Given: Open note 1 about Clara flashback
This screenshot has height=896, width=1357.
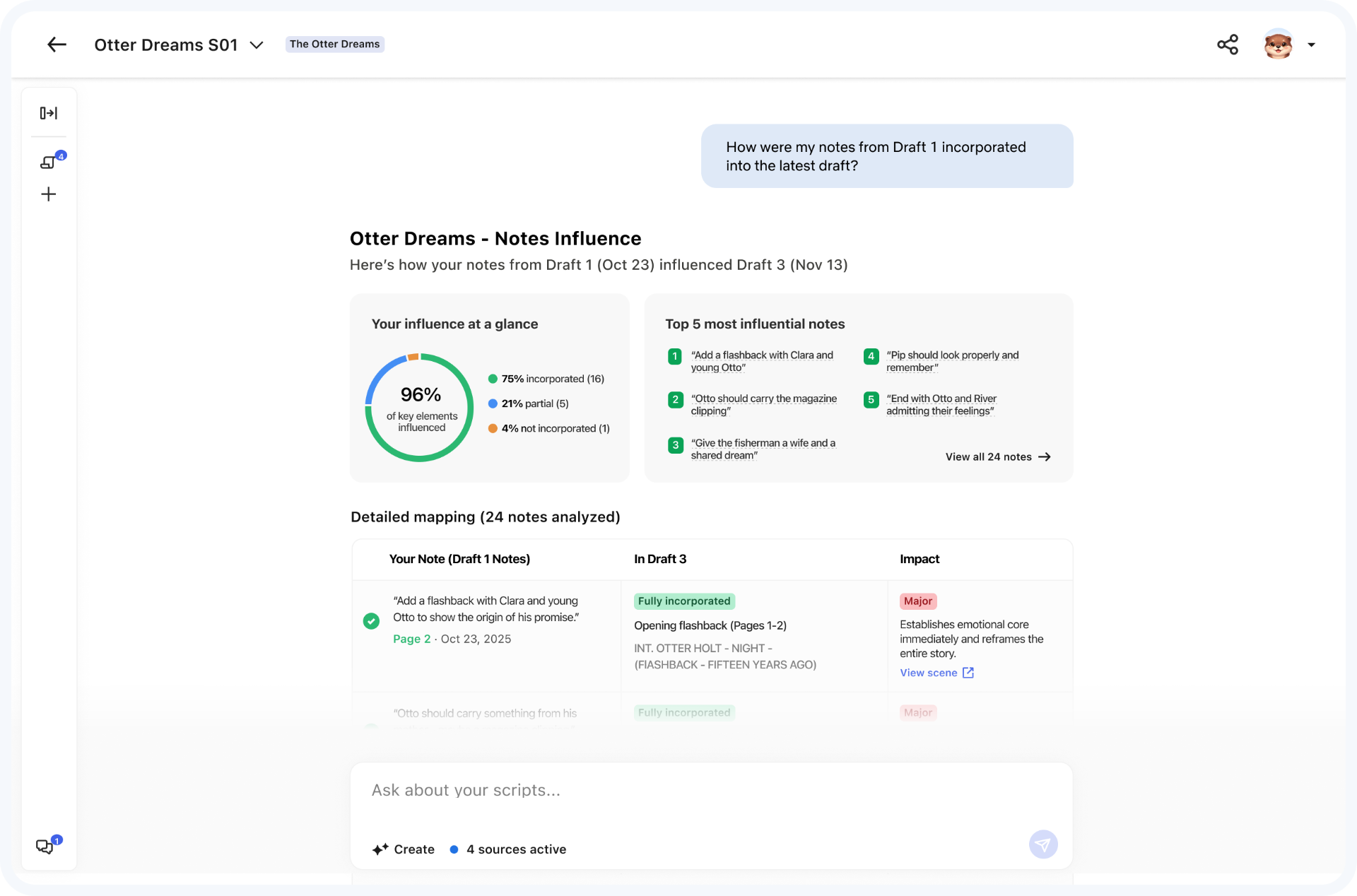Looking at the screenshot, I should point(761,361).
